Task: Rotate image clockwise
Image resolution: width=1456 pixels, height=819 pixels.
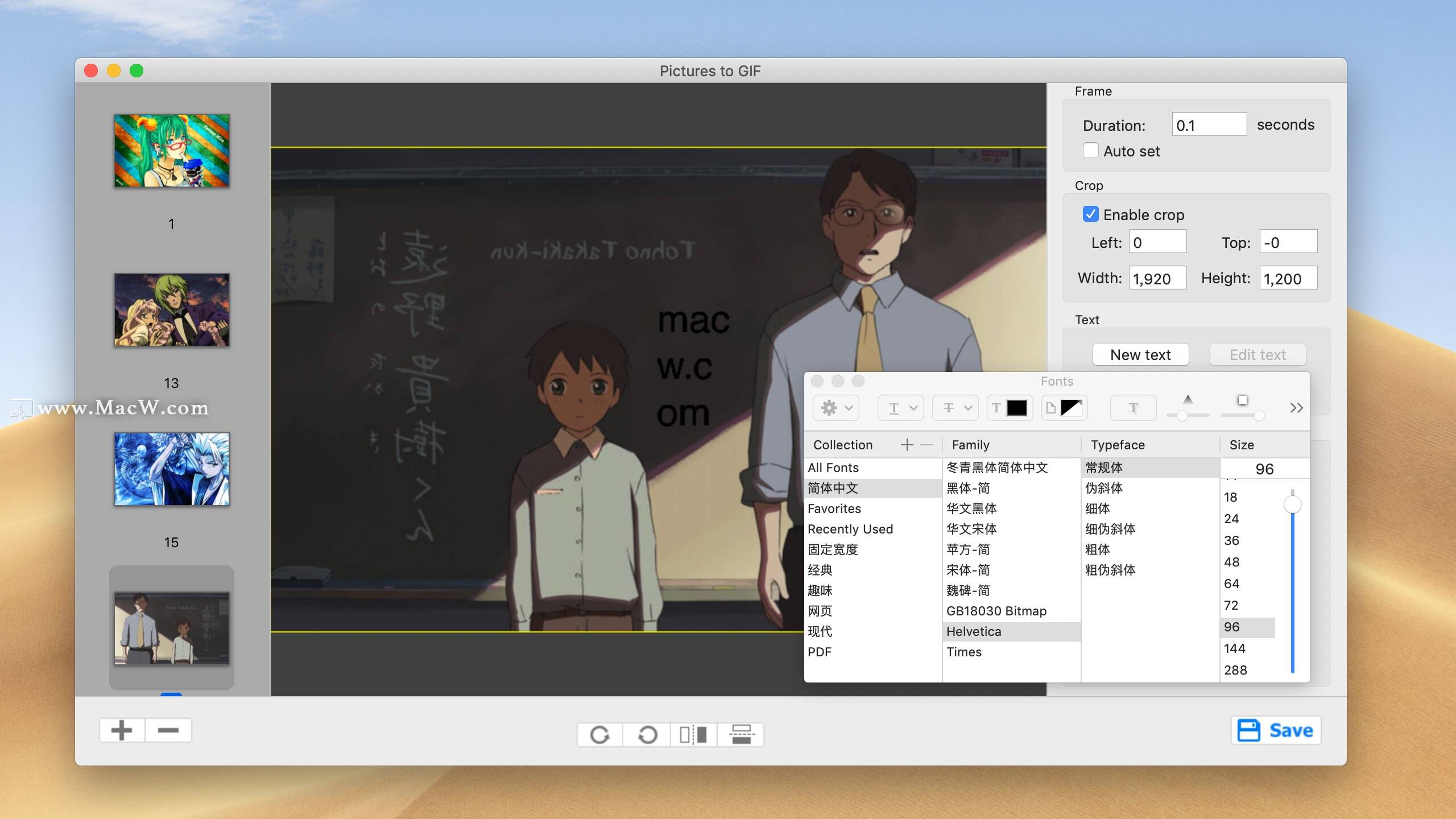Action: [600, 735]
